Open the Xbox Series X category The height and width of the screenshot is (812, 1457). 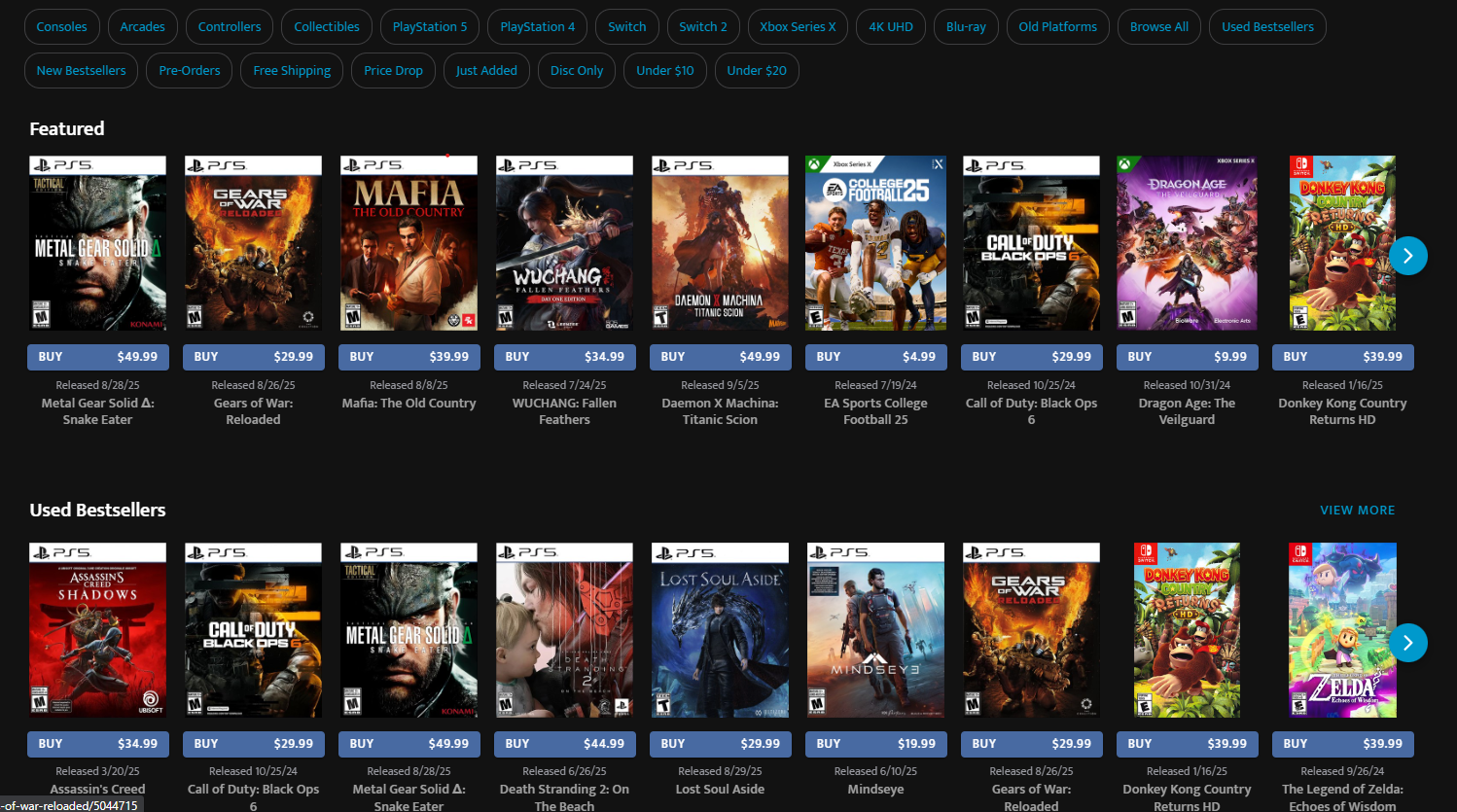tap(798, 27)
